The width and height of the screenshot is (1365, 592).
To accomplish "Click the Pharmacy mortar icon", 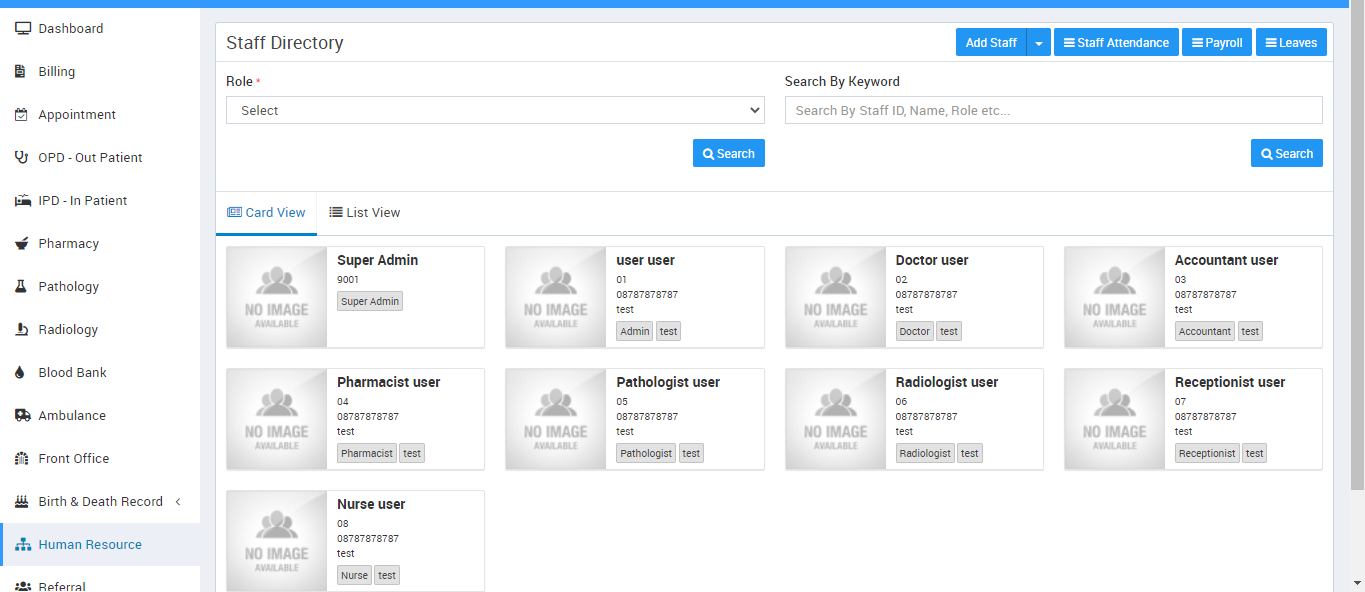I will pos(21,244).
